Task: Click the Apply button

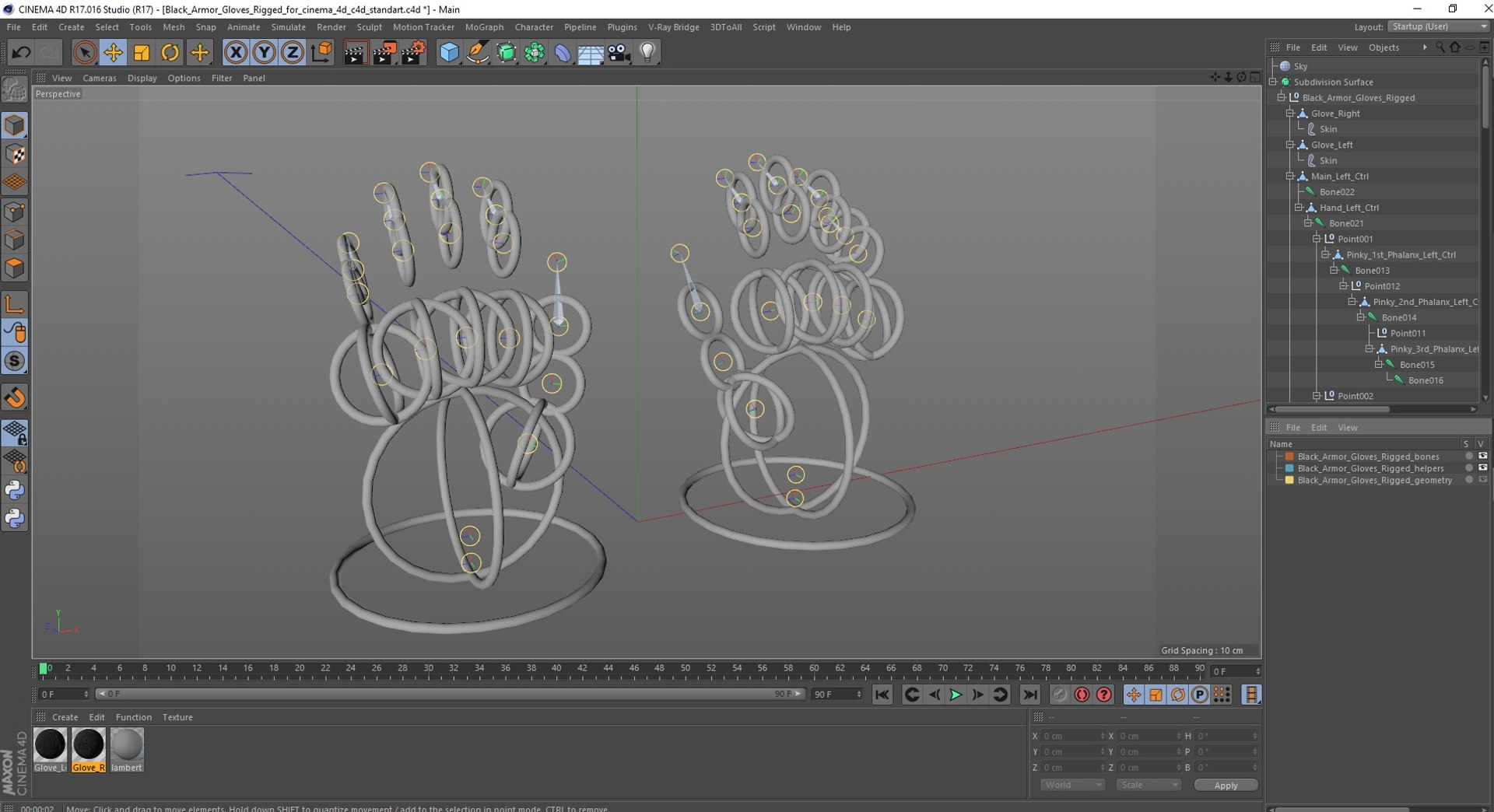Action: (x=1226, y=786)
